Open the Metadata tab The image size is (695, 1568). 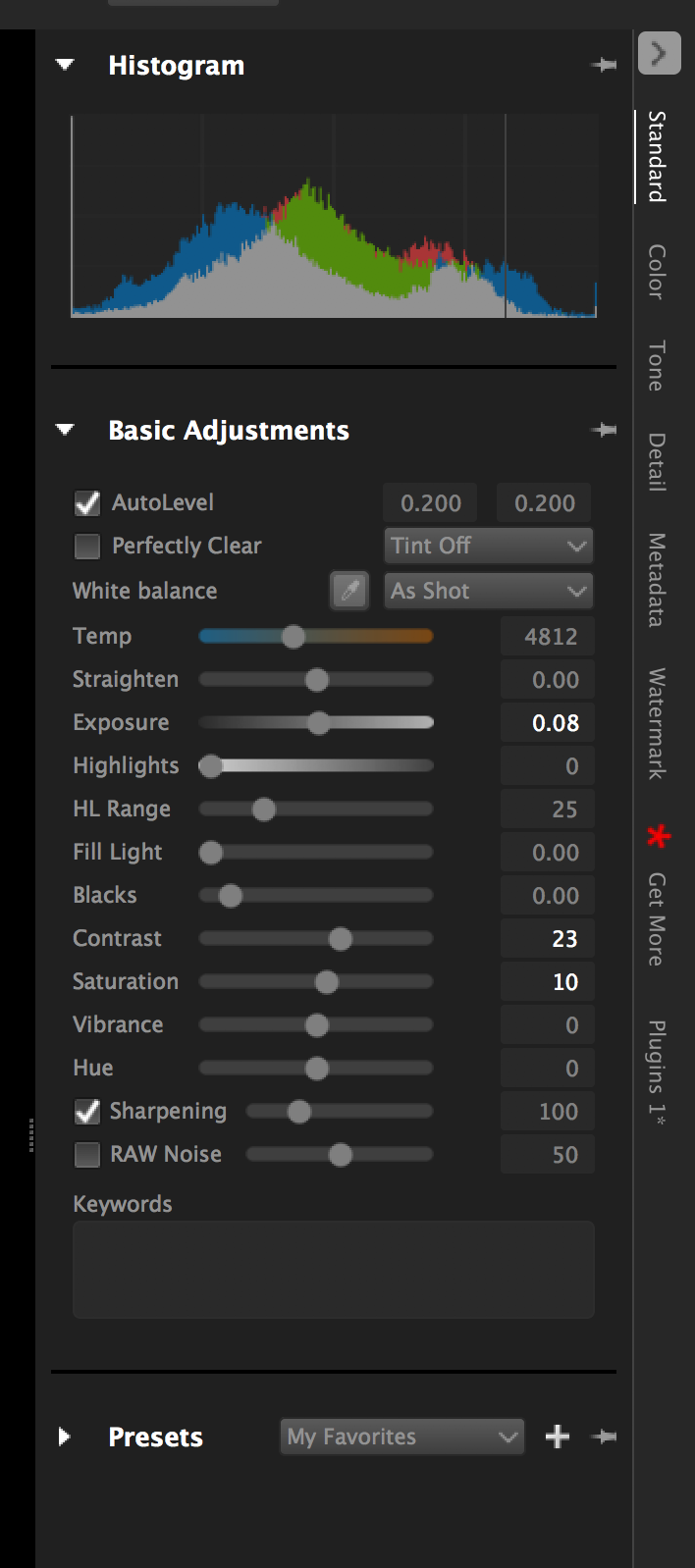coord(657,579)
